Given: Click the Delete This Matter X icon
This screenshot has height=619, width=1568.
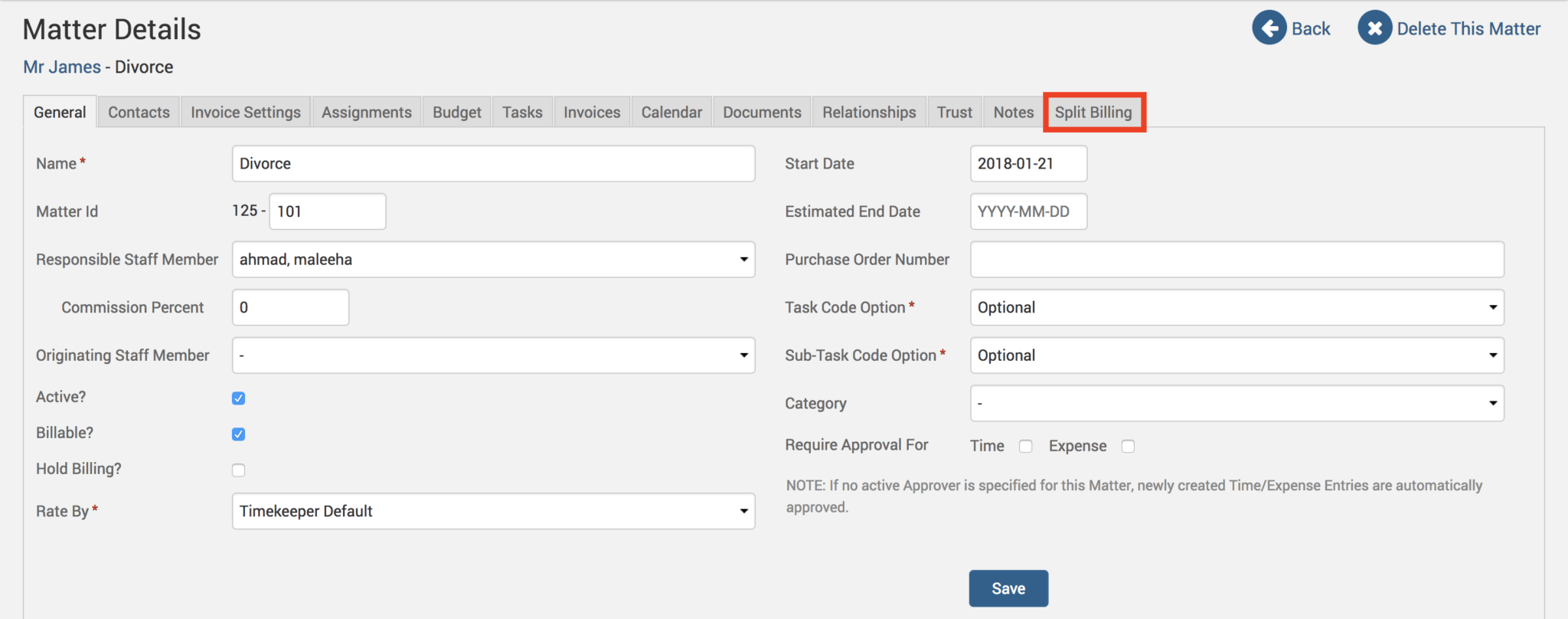Looking at the screenshot, I should click(x=1374, y=28).
